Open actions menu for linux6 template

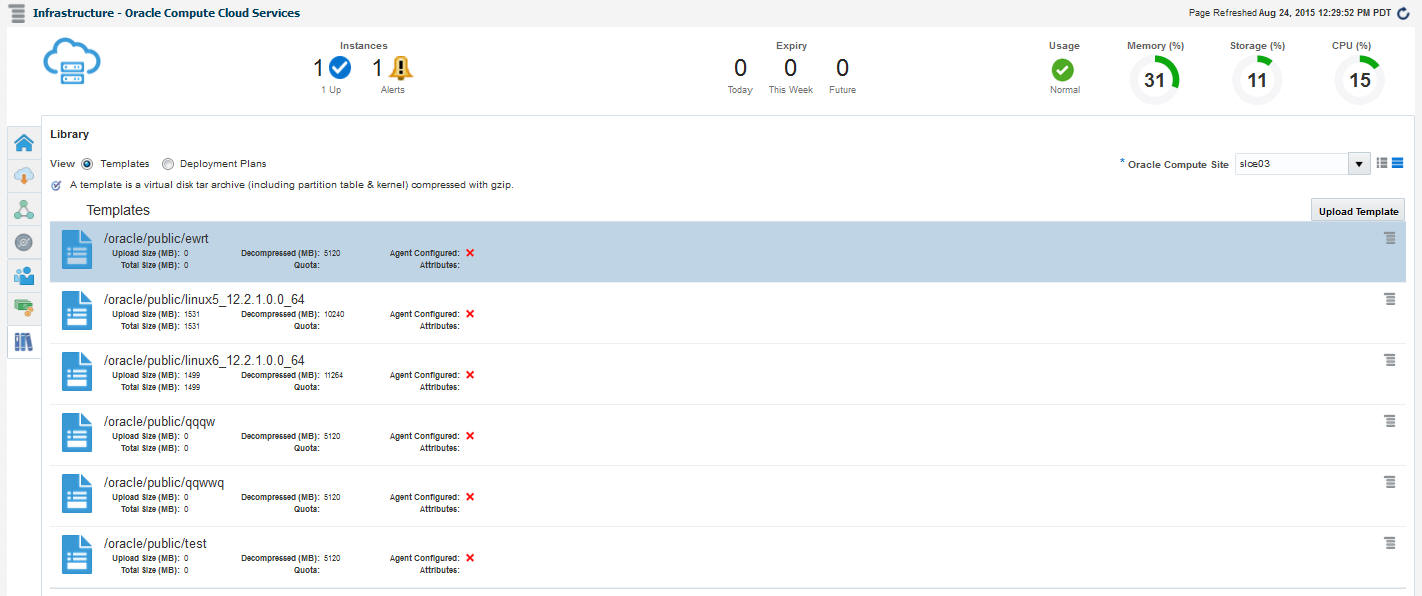click(1390, 360)
